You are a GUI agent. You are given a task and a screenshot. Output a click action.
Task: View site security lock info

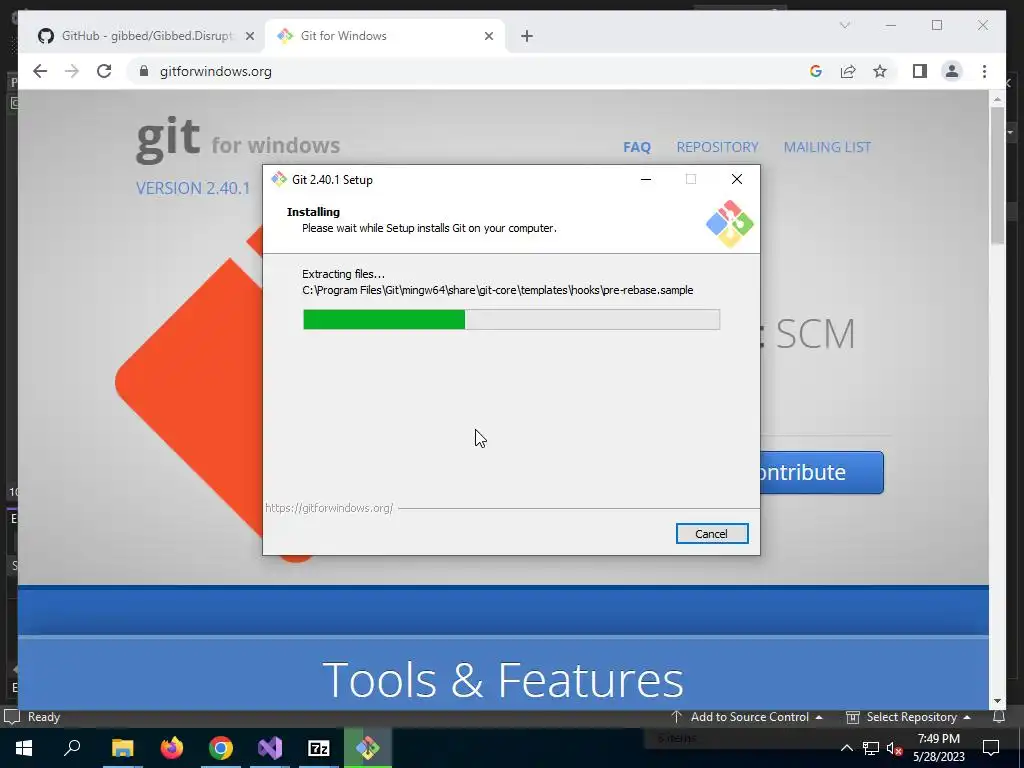coord(144,71)
